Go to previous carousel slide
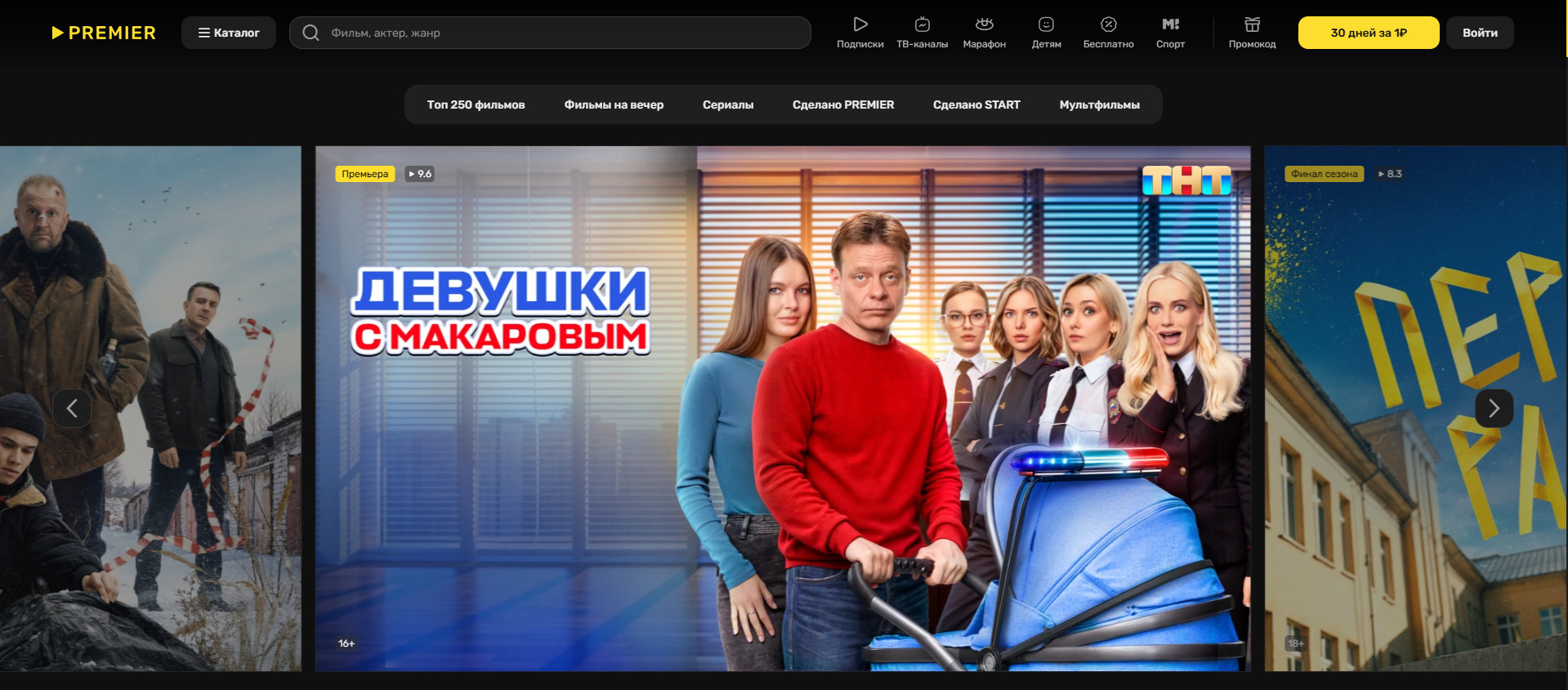This screenshot has height=690, width=1568. tap(72, 408)
